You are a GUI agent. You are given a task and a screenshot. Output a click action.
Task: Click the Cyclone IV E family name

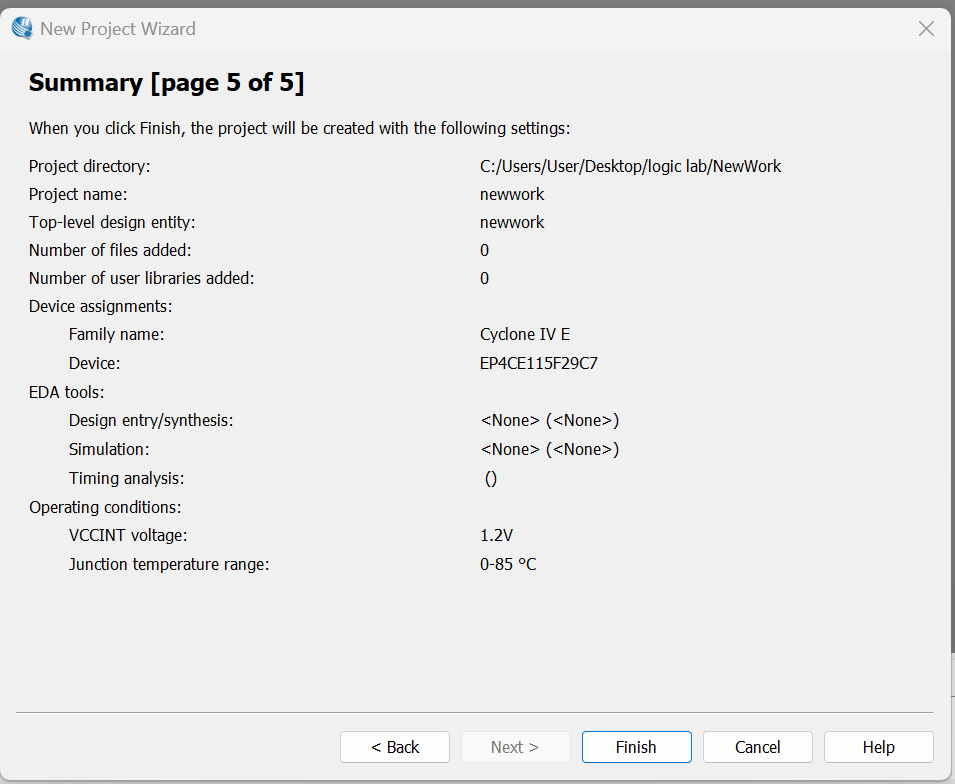click(525, 334)
